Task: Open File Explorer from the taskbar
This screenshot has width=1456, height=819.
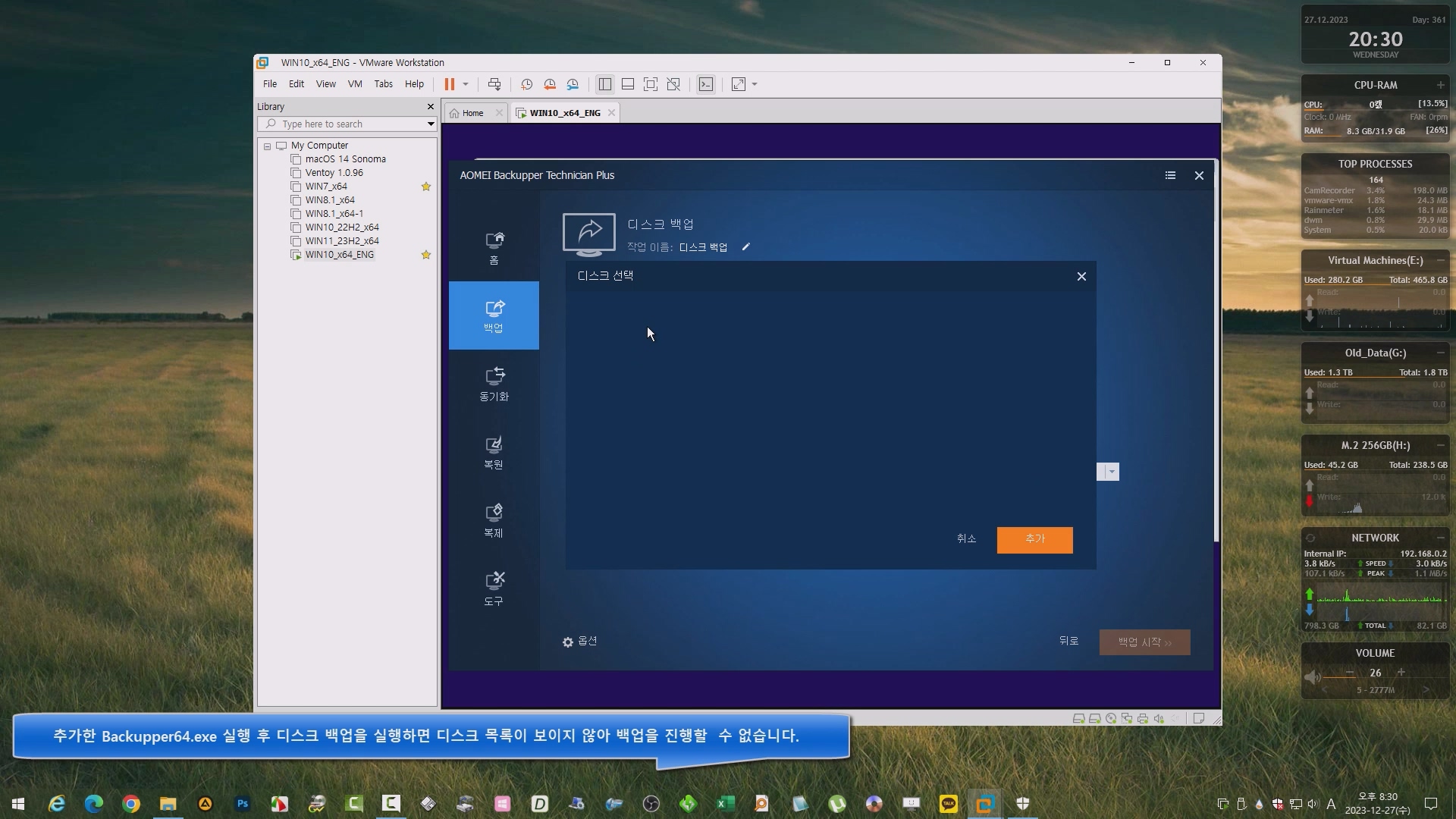Action: click(x=168, y=804)
